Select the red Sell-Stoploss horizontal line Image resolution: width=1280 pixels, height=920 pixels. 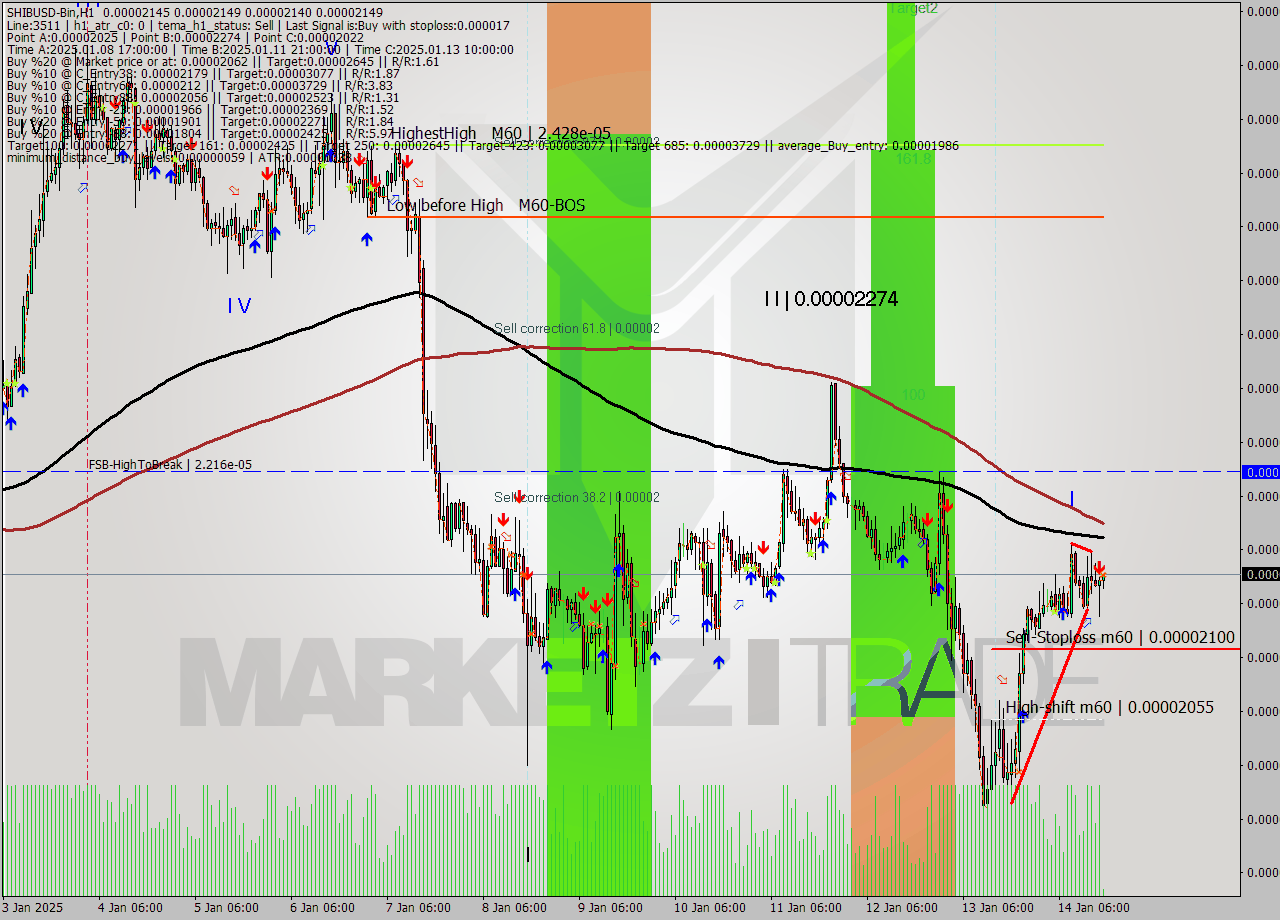(x=1115, y=649)
